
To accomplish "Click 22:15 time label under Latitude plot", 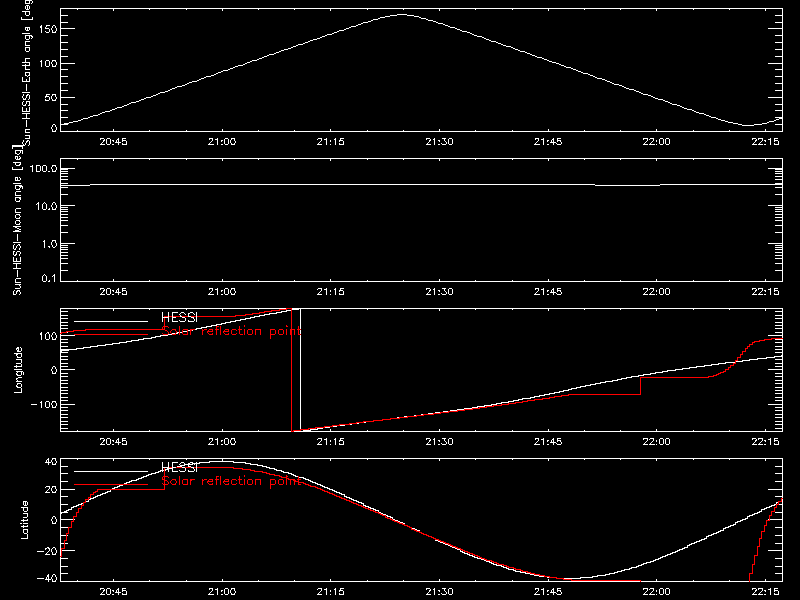I will tap(765, 592).
